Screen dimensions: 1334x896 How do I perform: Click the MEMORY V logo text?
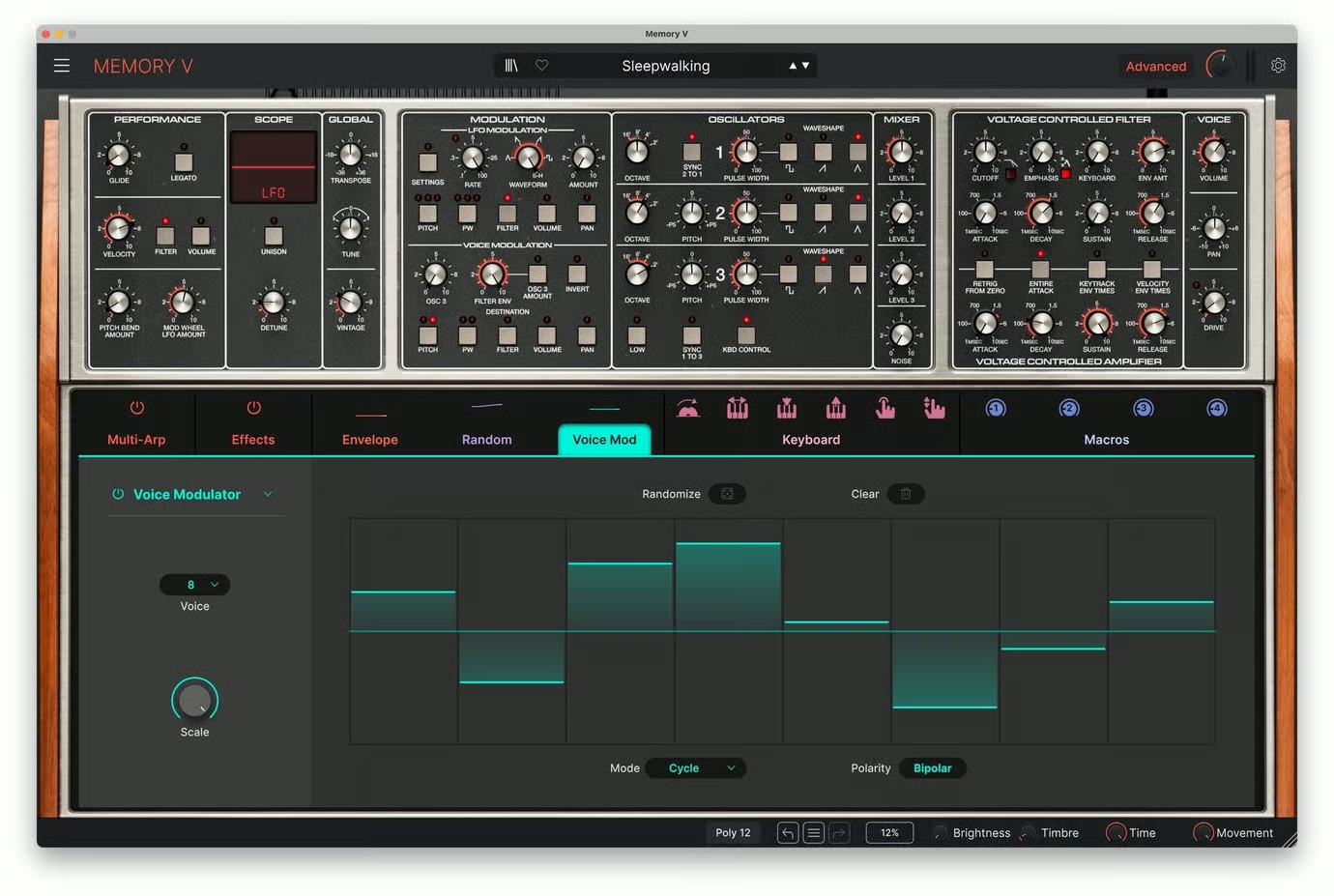pos(143,66)
